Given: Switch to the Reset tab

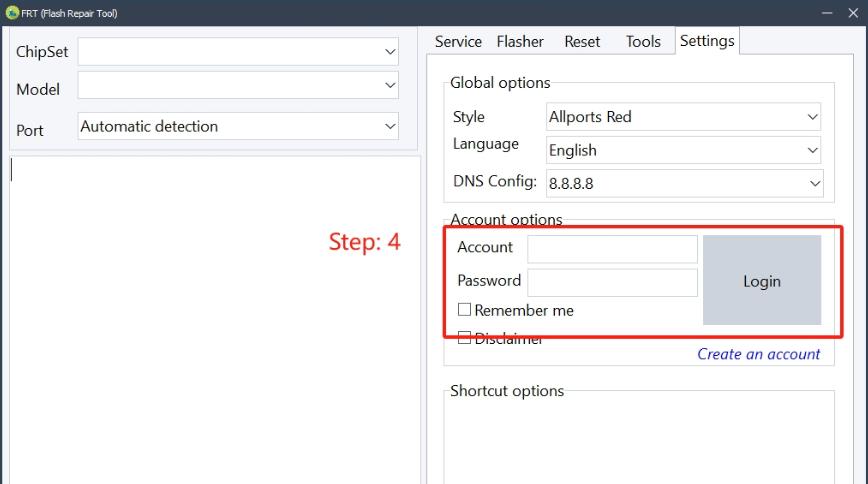Looking at the screenshot, I should [x=582, y=42].
